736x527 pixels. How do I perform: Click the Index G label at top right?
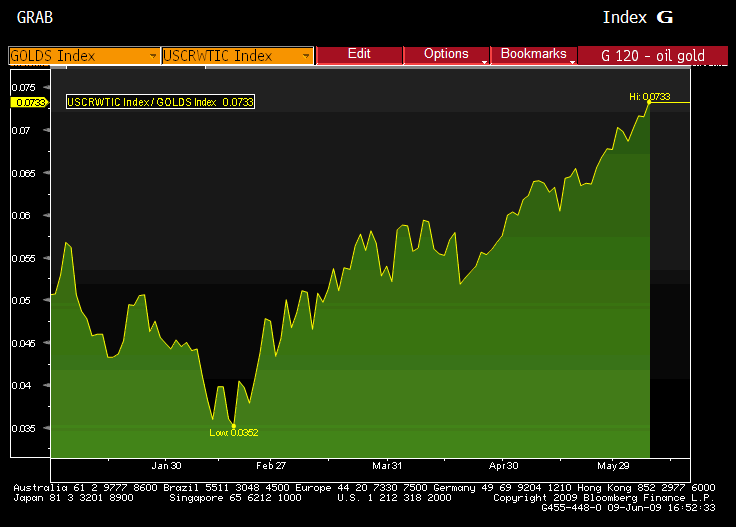click(638, 17)
